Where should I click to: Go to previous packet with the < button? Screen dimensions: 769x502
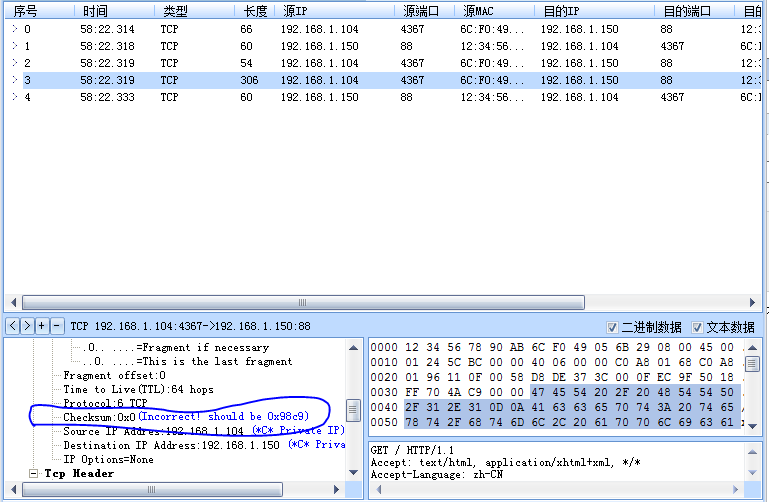pos(13,326)
